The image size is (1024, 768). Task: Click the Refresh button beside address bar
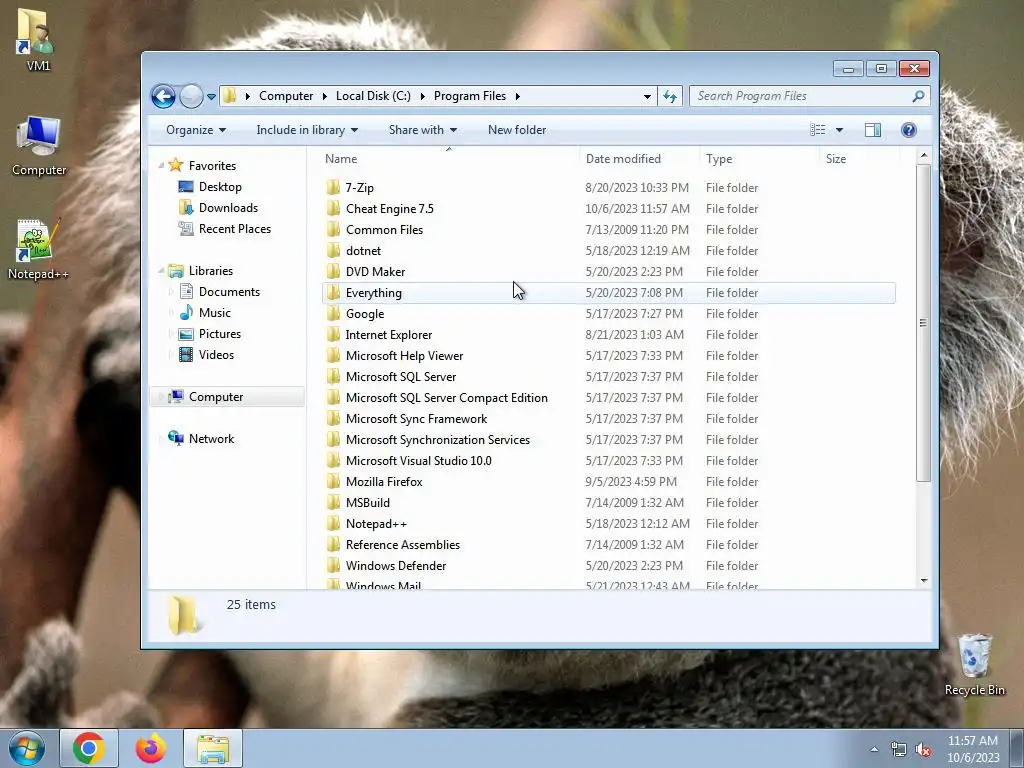point(670,97)
